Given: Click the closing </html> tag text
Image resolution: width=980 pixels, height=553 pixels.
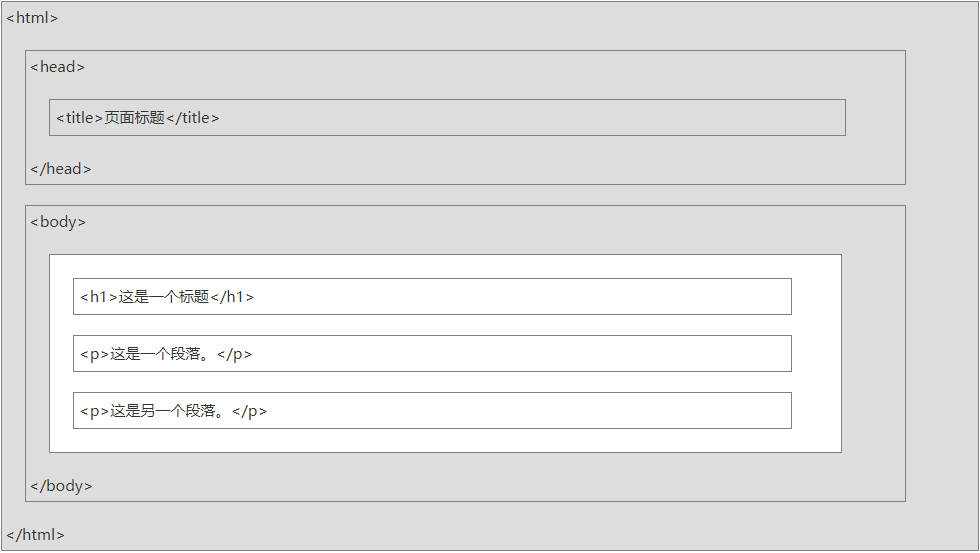Looking at the screenshot, I should tap(35, 535).
